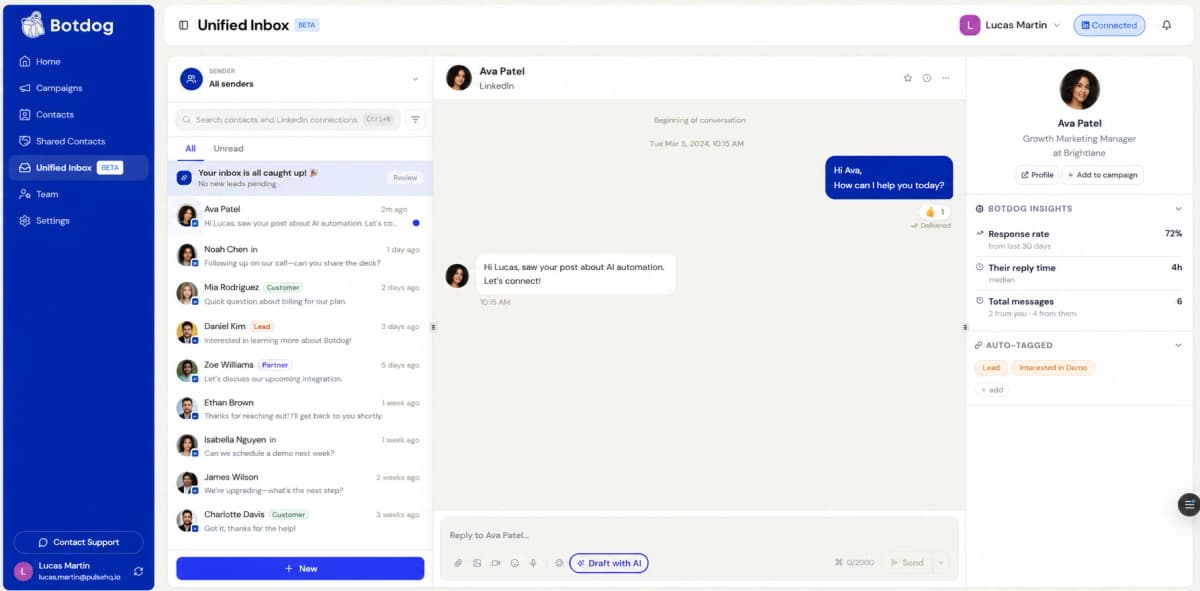Focus the Reply to Ava Patel text box
Screen dimensions: 1200x591
699,535
